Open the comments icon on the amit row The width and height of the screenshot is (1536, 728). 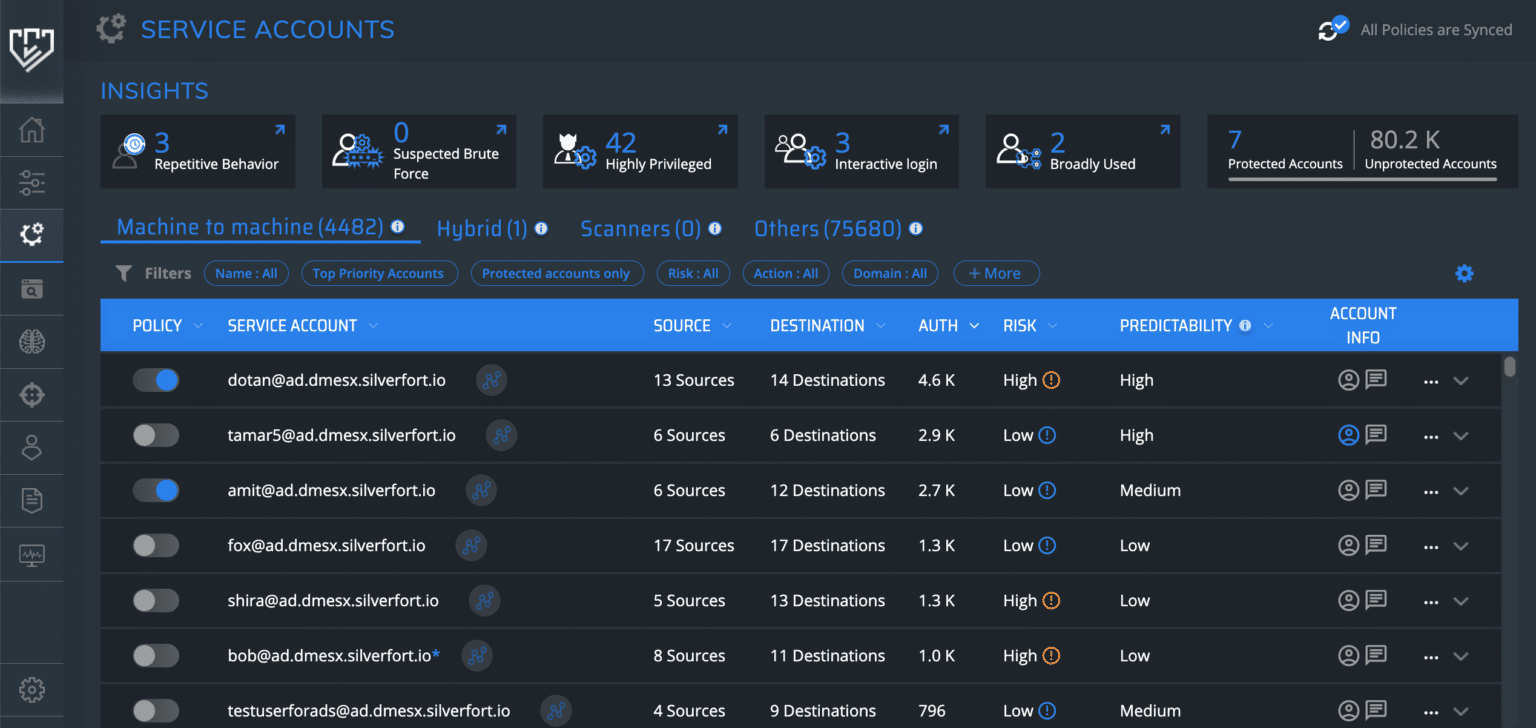(x=1377, y=490)
